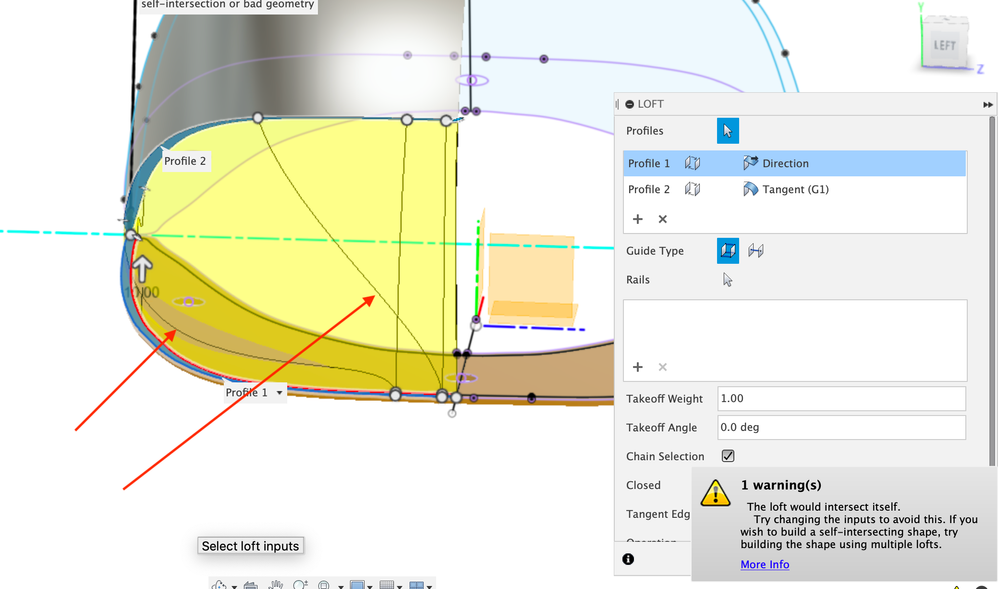Viewport: 998px width, 589px height.
Task: Add a new profile with plus icon
Action: pos(637,219)
